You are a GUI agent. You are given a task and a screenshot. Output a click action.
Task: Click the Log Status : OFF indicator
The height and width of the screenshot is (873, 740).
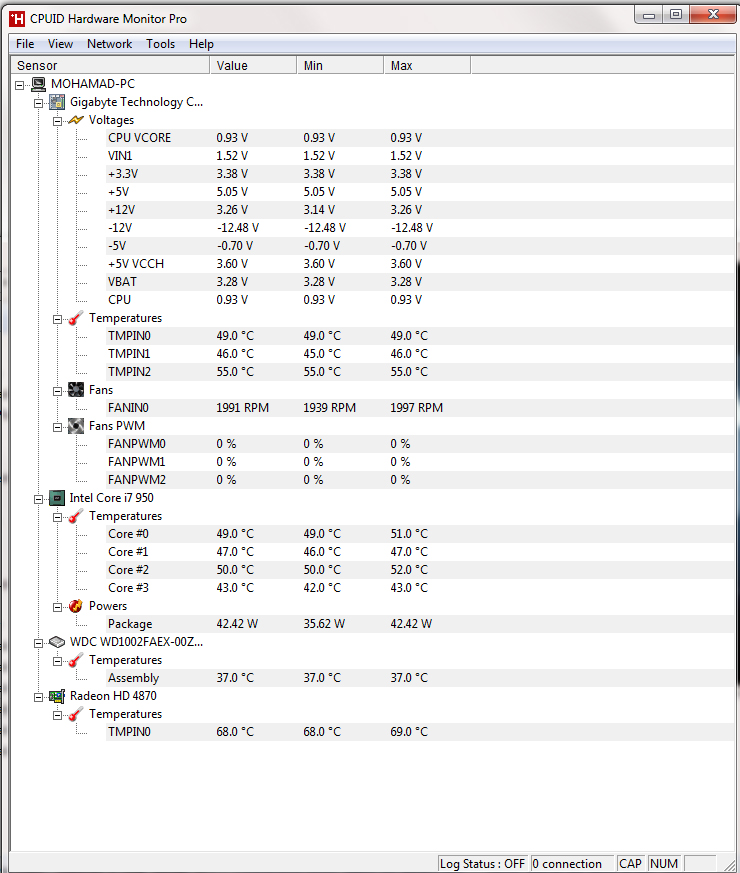pos(482,864)
